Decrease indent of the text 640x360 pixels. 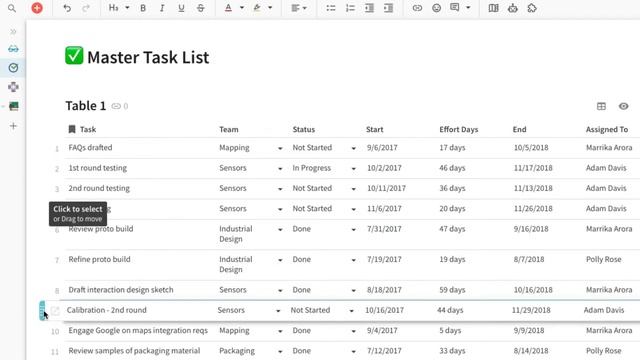point(369,8)
